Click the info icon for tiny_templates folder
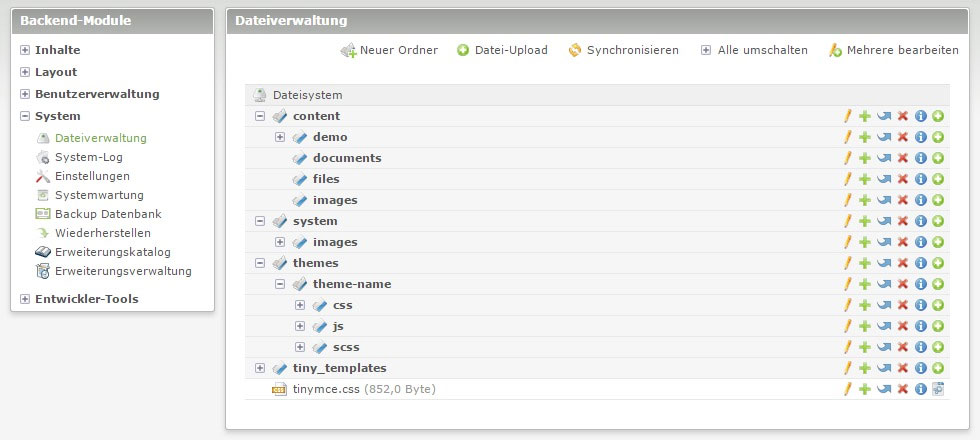The width and height of the screenshot is (980, 440). [x=920, y=369]
